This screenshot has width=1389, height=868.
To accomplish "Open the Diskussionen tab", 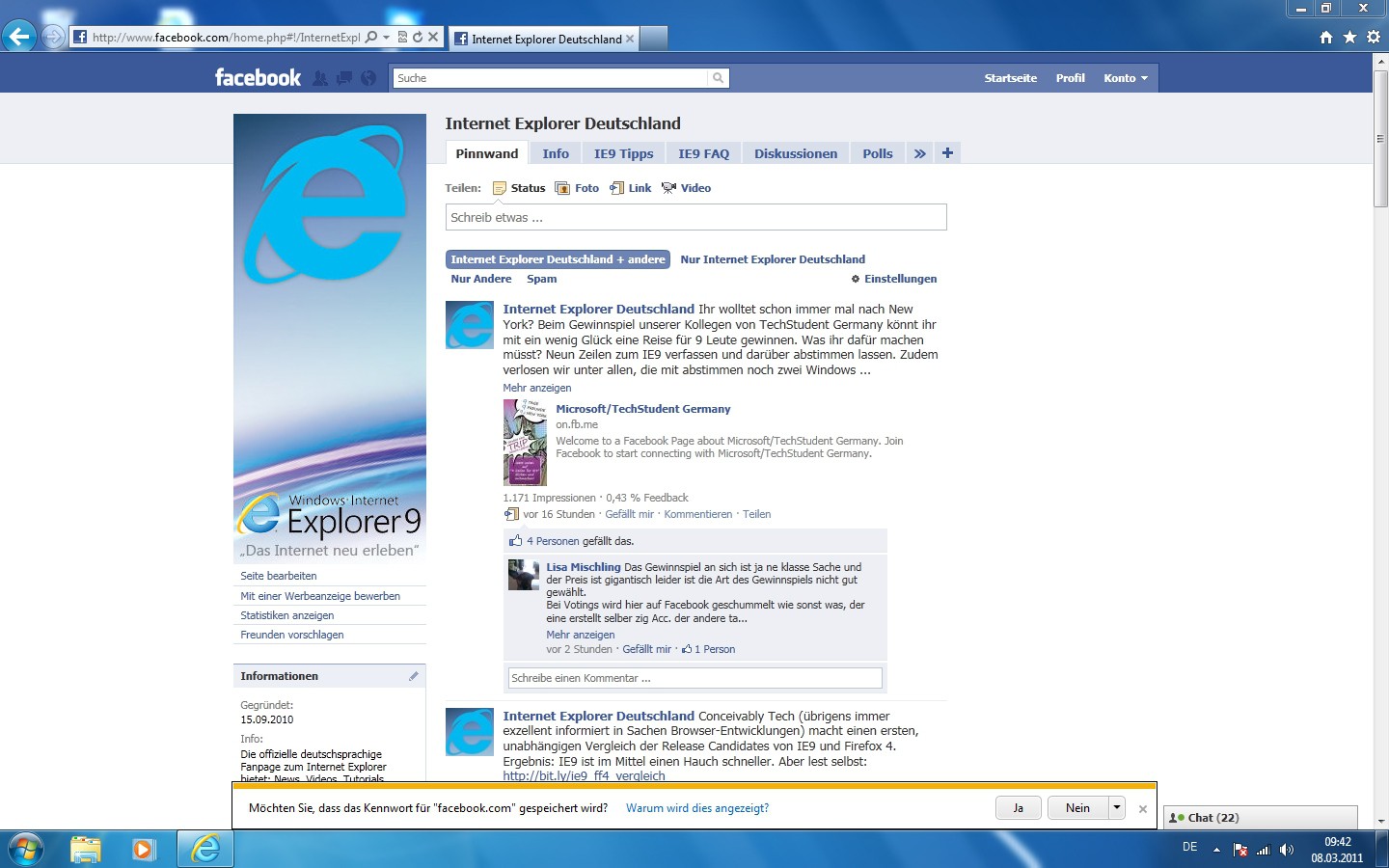I will pos(794,152).
